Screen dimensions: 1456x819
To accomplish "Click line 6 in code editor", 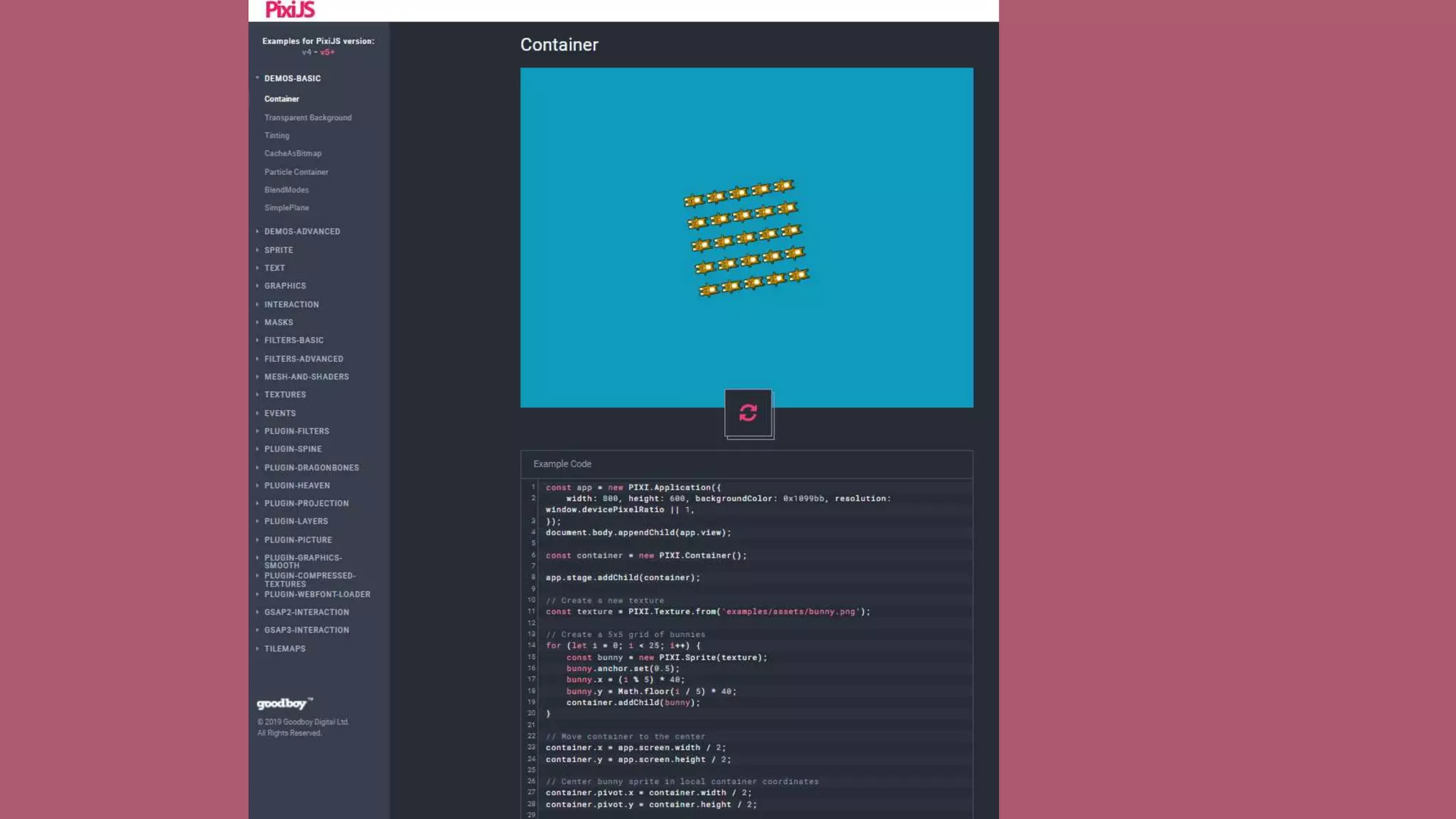I will coord(646,556).
